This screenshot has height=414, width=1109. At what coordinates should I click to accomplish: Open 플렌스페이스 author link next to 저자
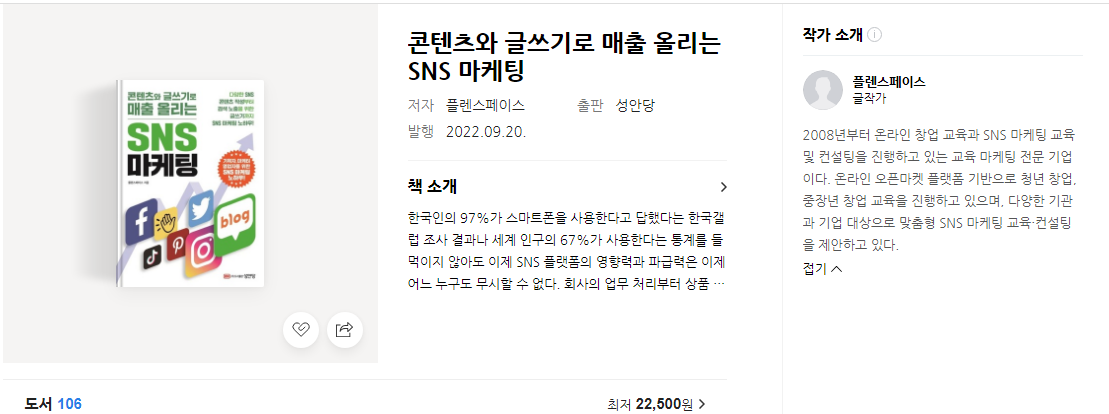485,106
